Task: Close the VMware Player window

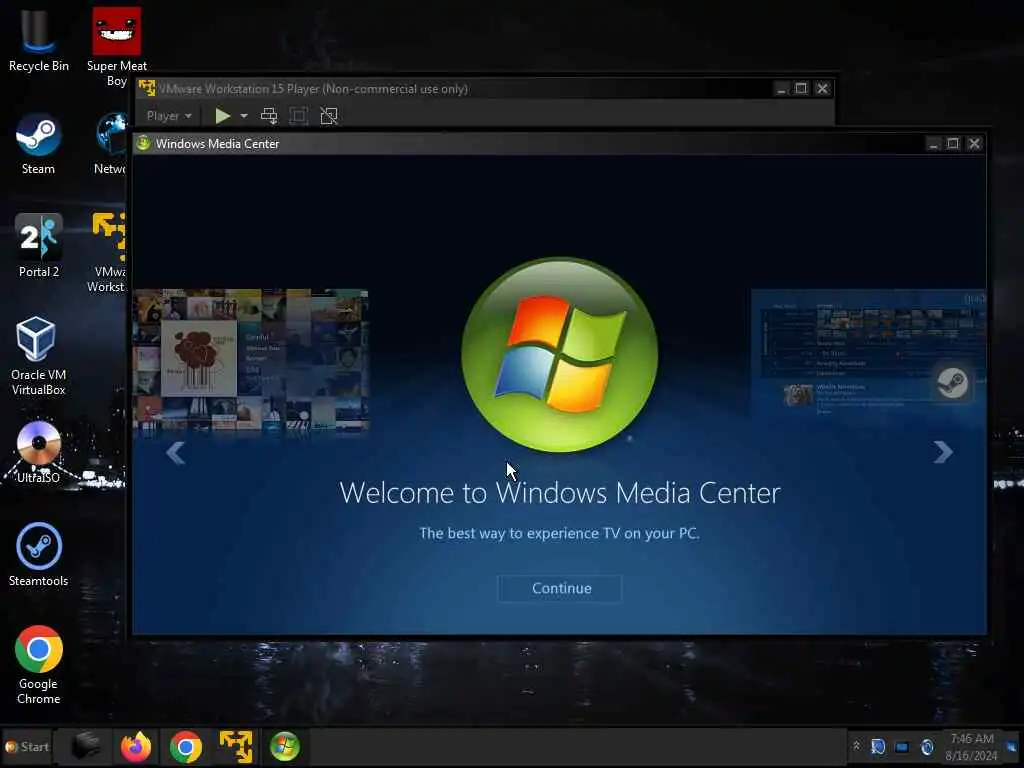Action: pos(822,88)
